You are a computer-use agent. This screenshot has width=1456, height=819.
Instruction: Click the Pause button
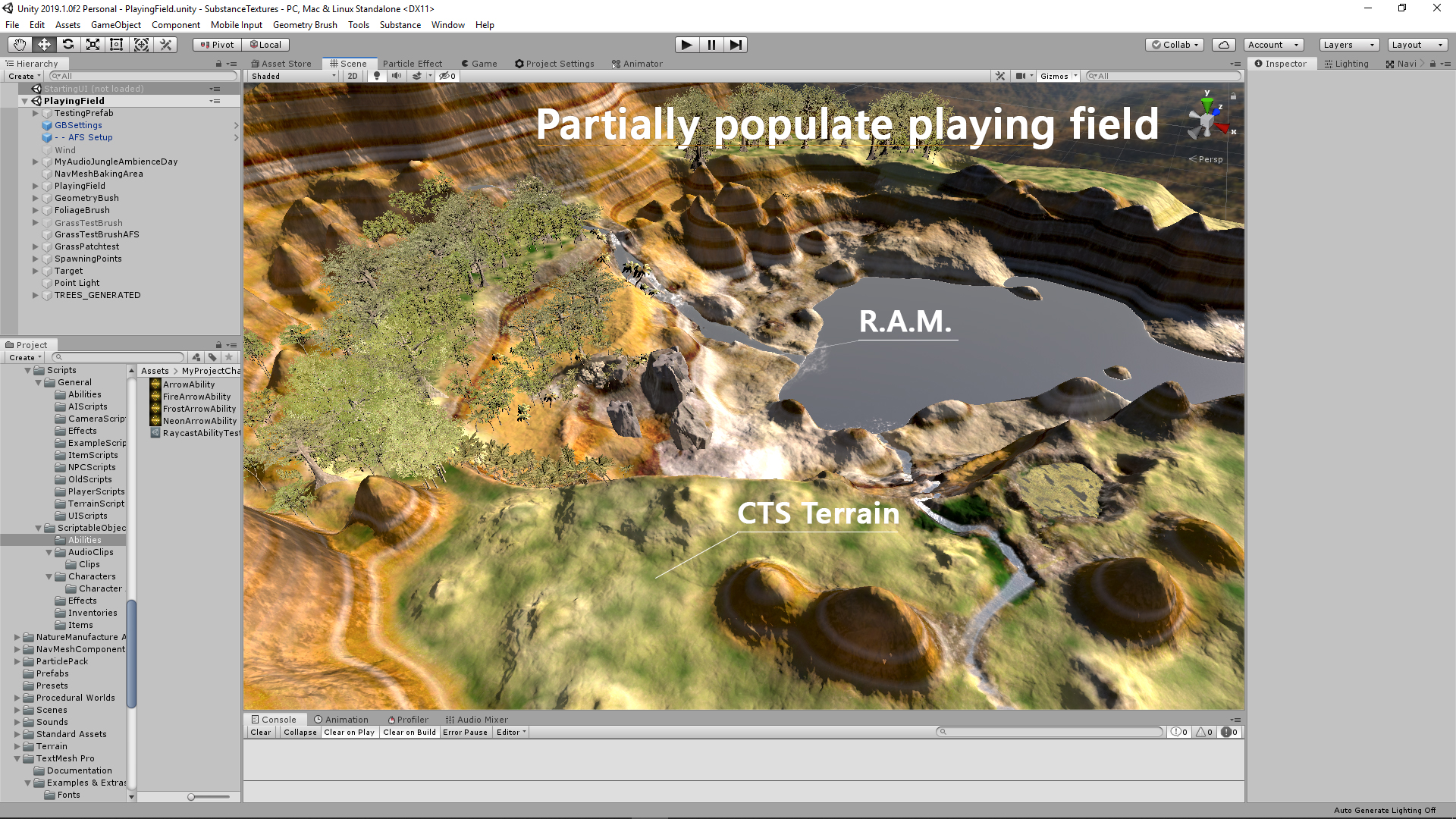point(711,45)
